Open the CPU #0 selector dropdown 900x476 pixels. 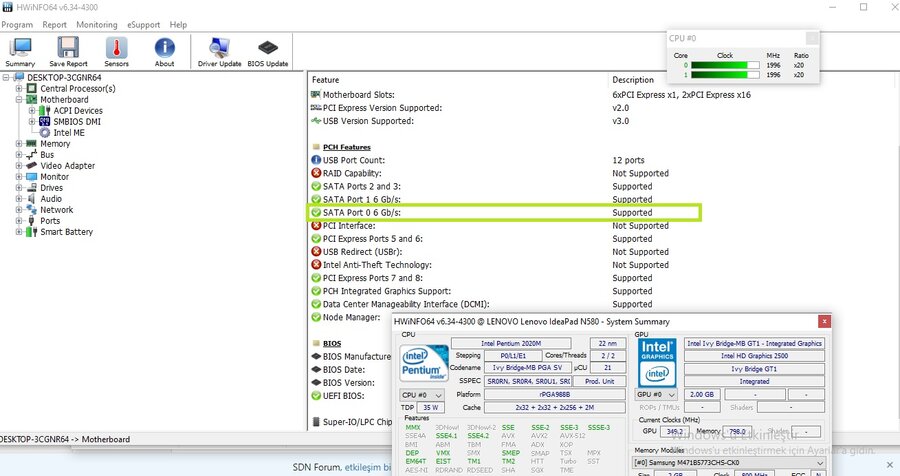coord(422,395)
